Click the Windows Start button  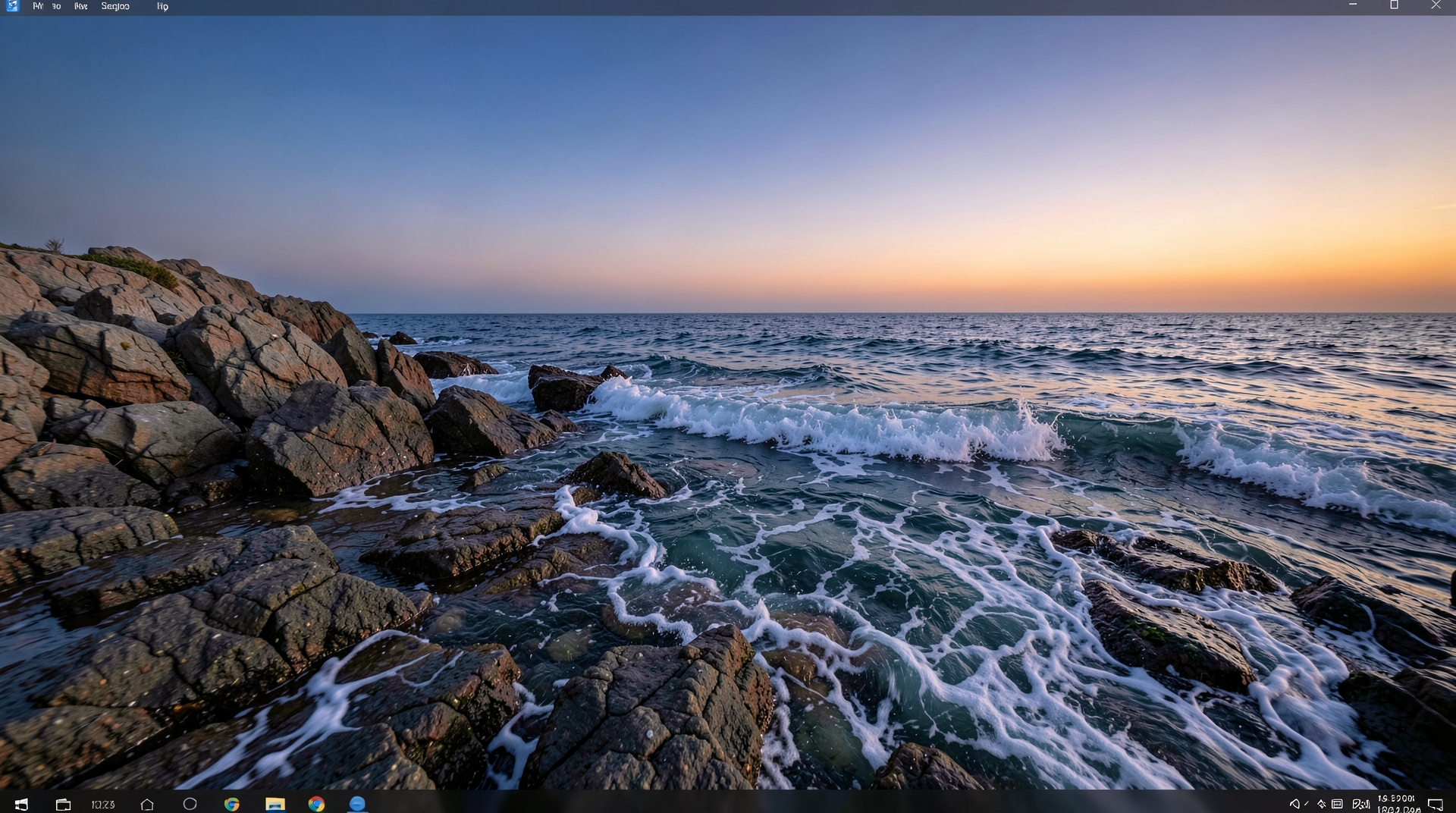(x=21, y=804)
